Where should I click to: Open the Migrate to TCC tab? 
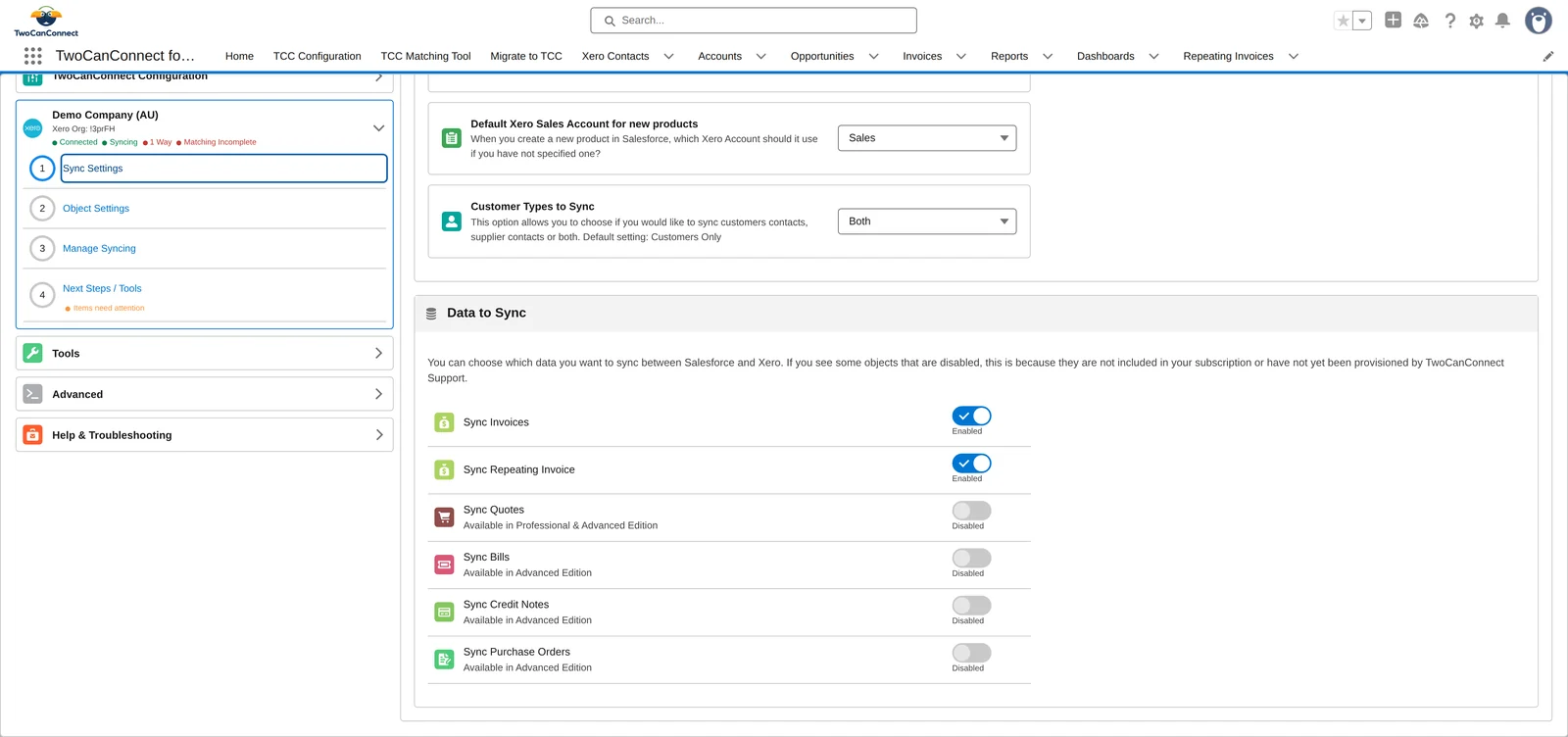[526, 56]
